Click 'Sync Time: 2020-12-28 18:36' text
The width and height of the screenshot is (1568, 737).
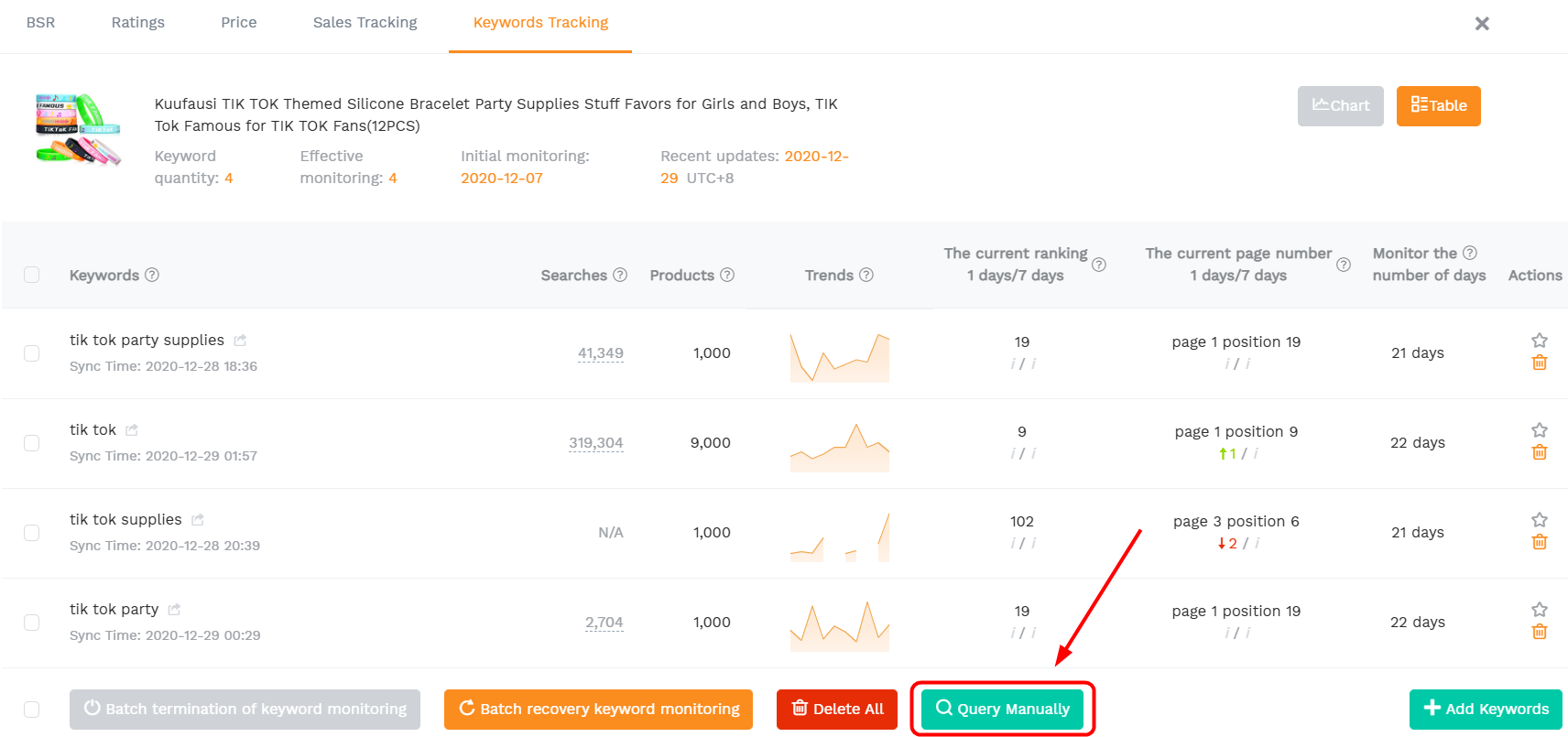coord(164,366)
